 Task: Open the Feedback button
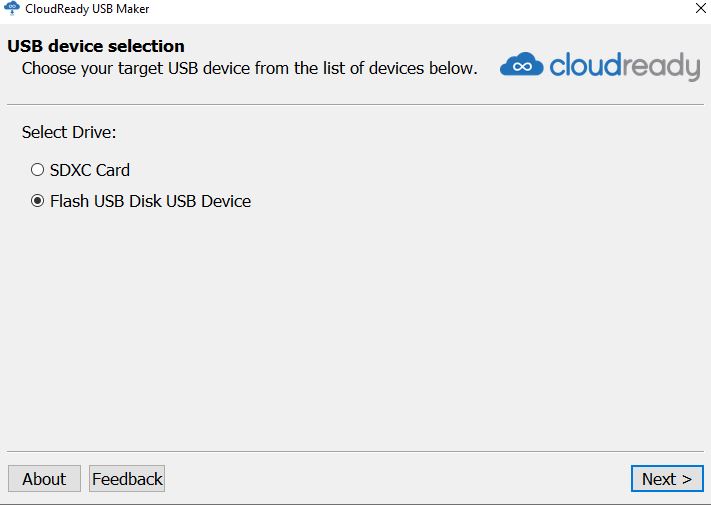[x=127, y=479]
